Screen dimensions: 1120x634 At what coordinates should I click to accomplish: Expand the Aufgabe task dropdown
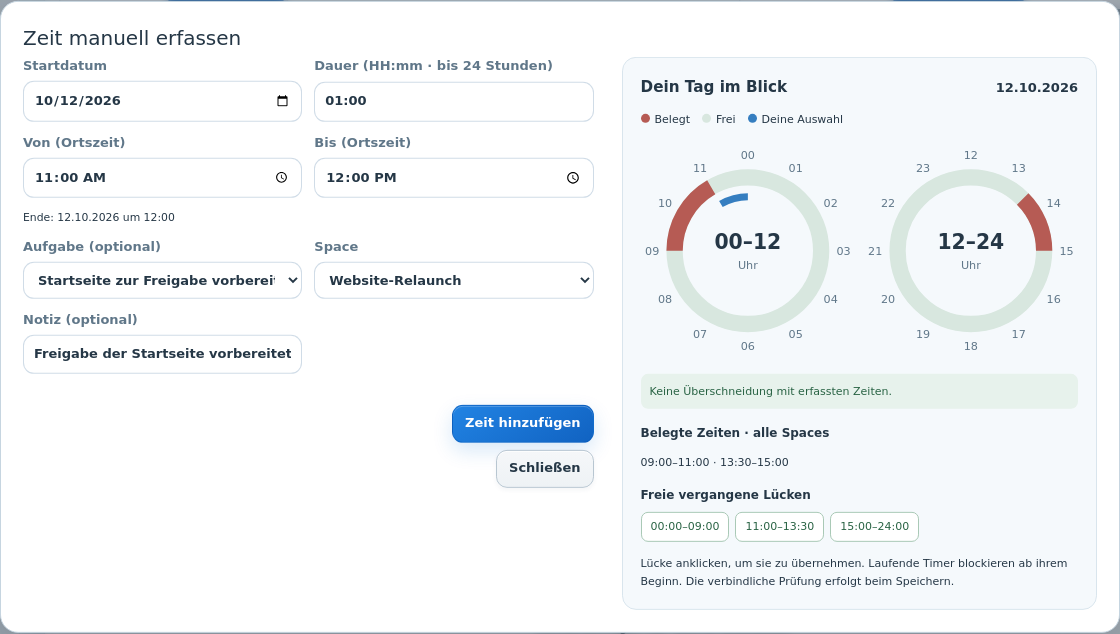click(x=162, y=281)
